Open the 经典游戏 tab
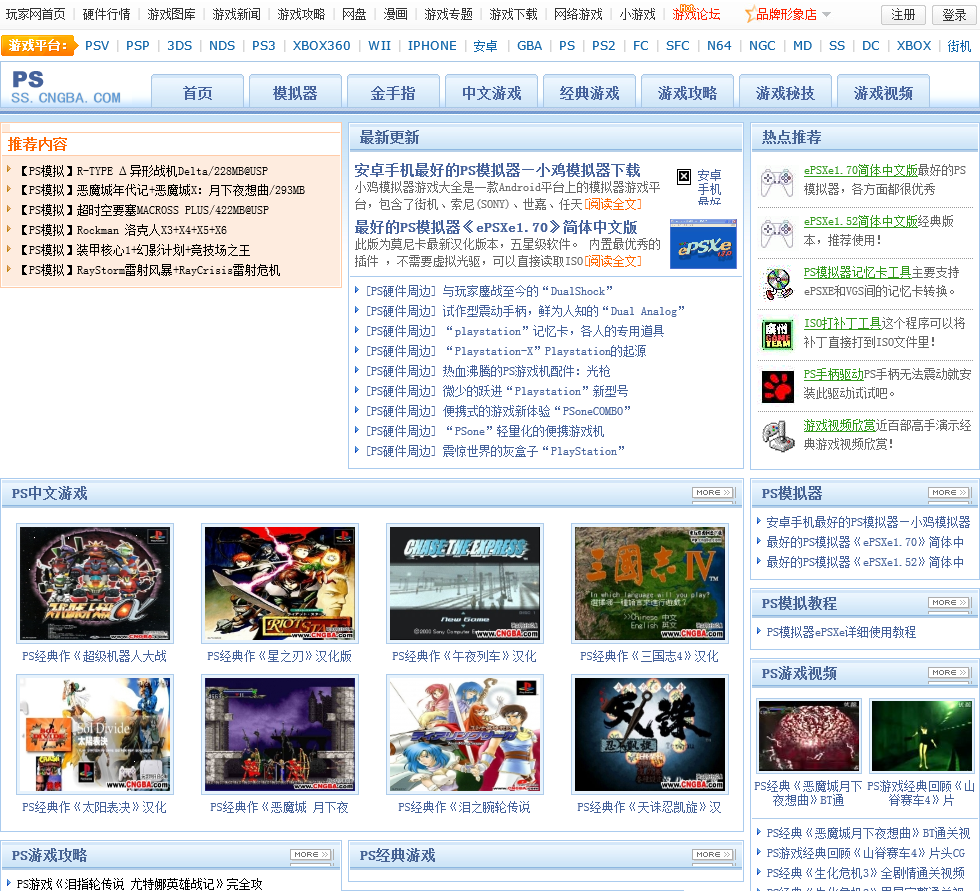Screen dimensions: 980x891 589,92
